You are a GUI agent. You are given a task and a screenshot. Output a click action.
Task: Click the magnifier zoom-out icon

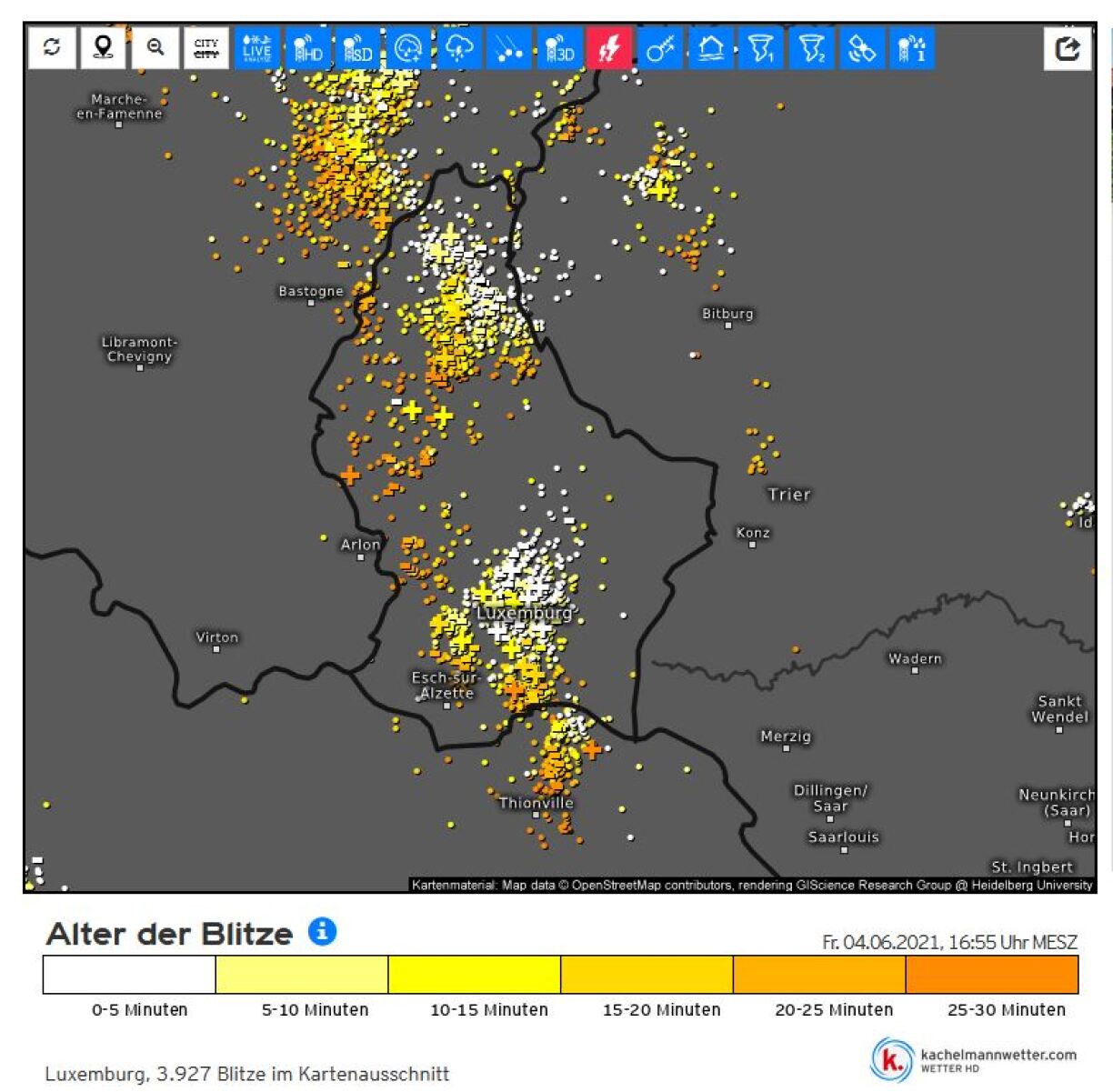tap(155, 47)
